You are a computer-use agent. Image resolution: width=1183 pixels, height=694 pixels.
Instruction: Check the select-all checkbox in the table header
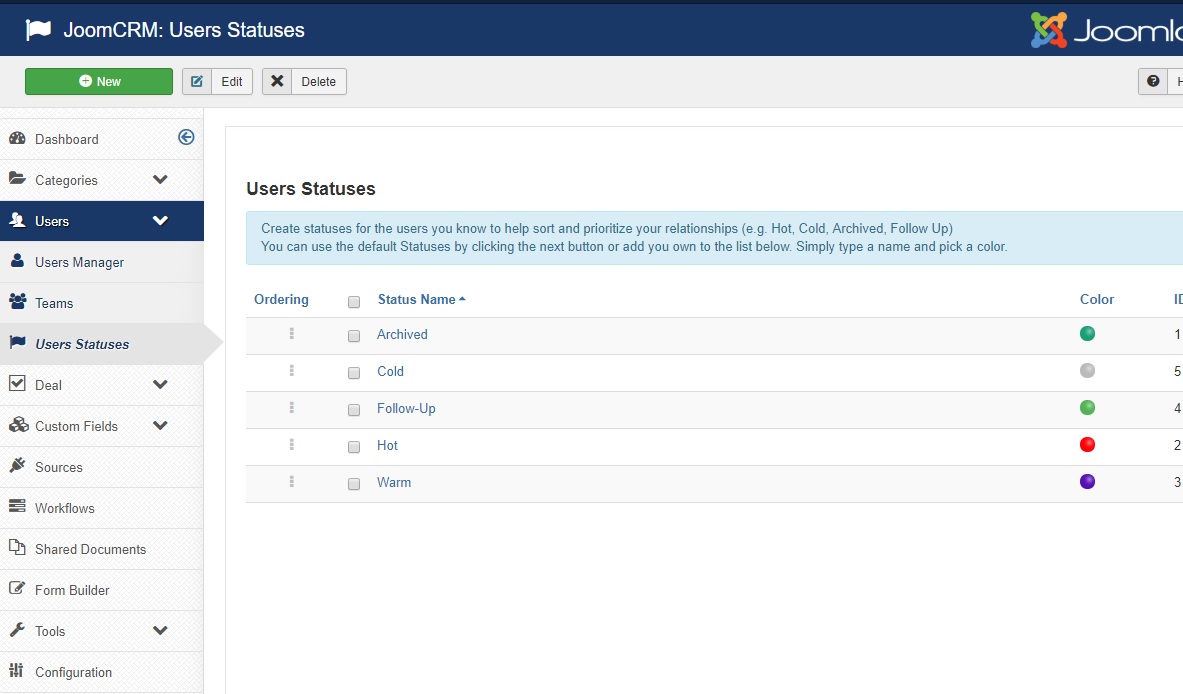pos(353,300)
